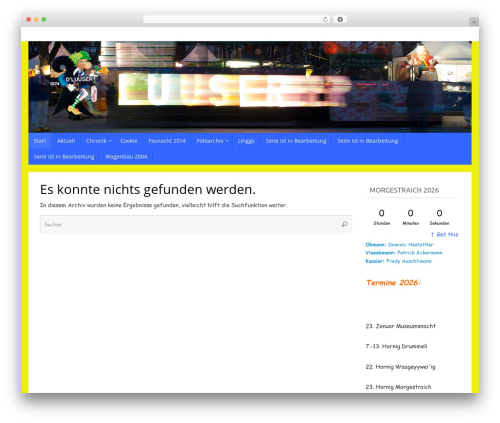The image size is (500, 423).
Task: Click 'Seite ist in Bearbeitung' left of Wagenbau 2004
Action: click(x=64, y=157)
